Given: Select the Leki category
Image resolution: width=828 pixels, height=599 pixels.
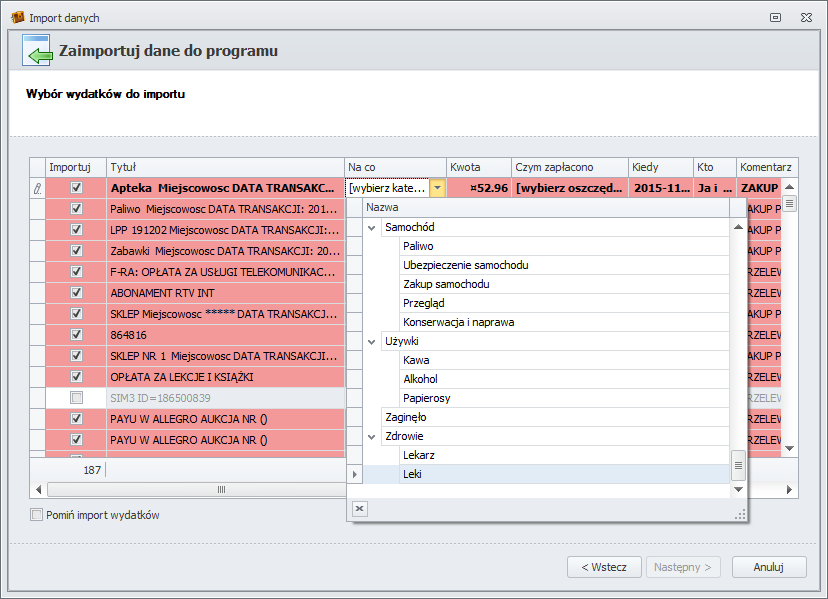Looking at the screenshot, I should tap(412, 474).
